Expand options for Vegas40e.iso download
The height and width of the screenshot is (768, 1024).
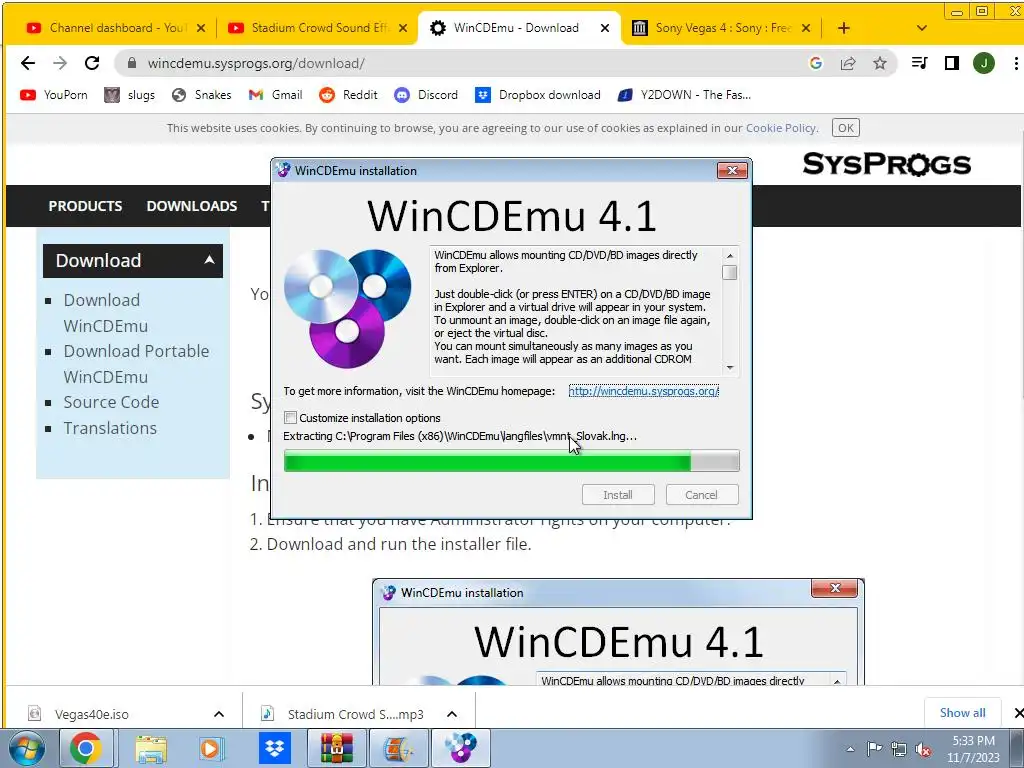(x=219, y=714)
